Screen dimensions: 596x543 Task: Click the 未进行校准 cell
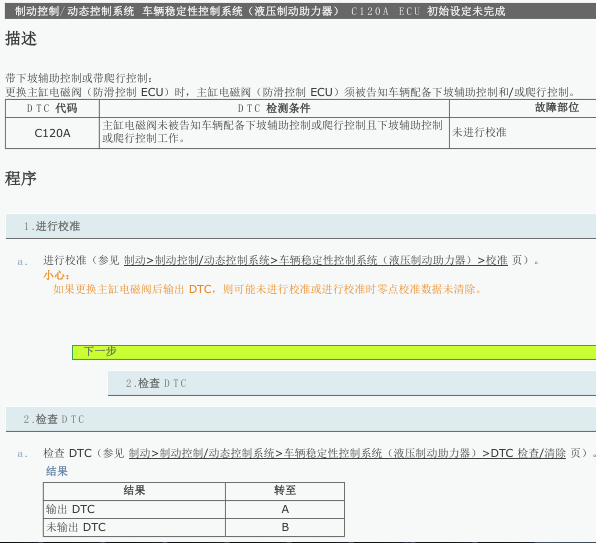(523, 133)
